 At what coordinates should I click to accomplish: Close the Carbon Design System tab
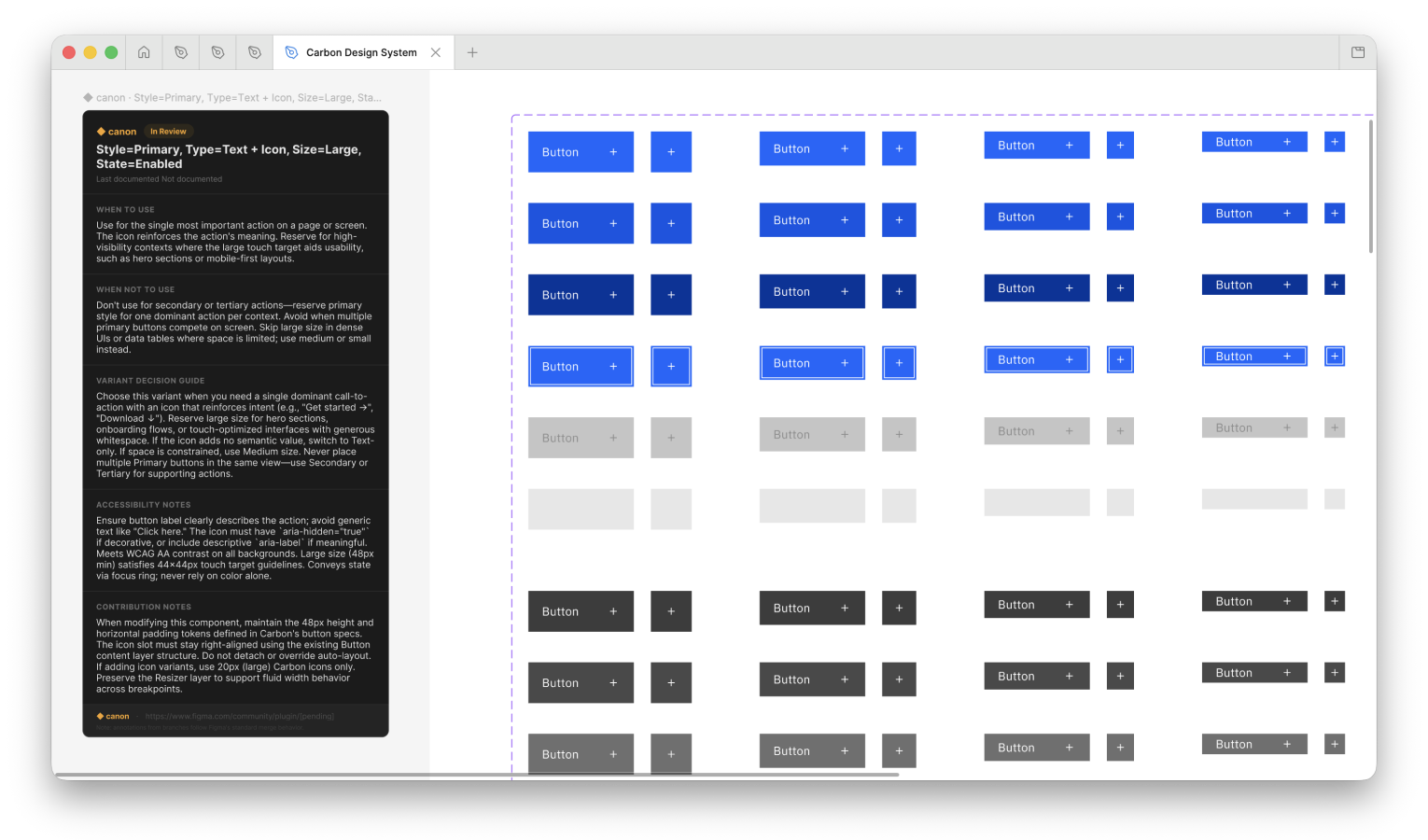click(x=435, y=52)
